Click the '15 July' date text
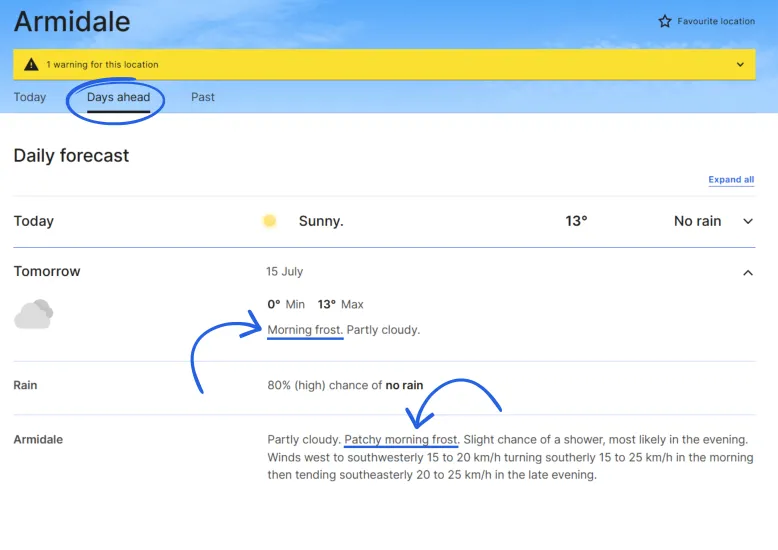 click(284, 272)
